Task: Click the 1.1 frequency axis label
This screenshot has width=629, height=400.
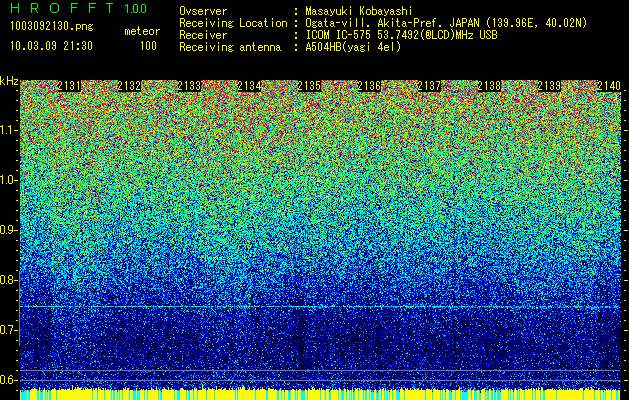Action: (8, 130)
